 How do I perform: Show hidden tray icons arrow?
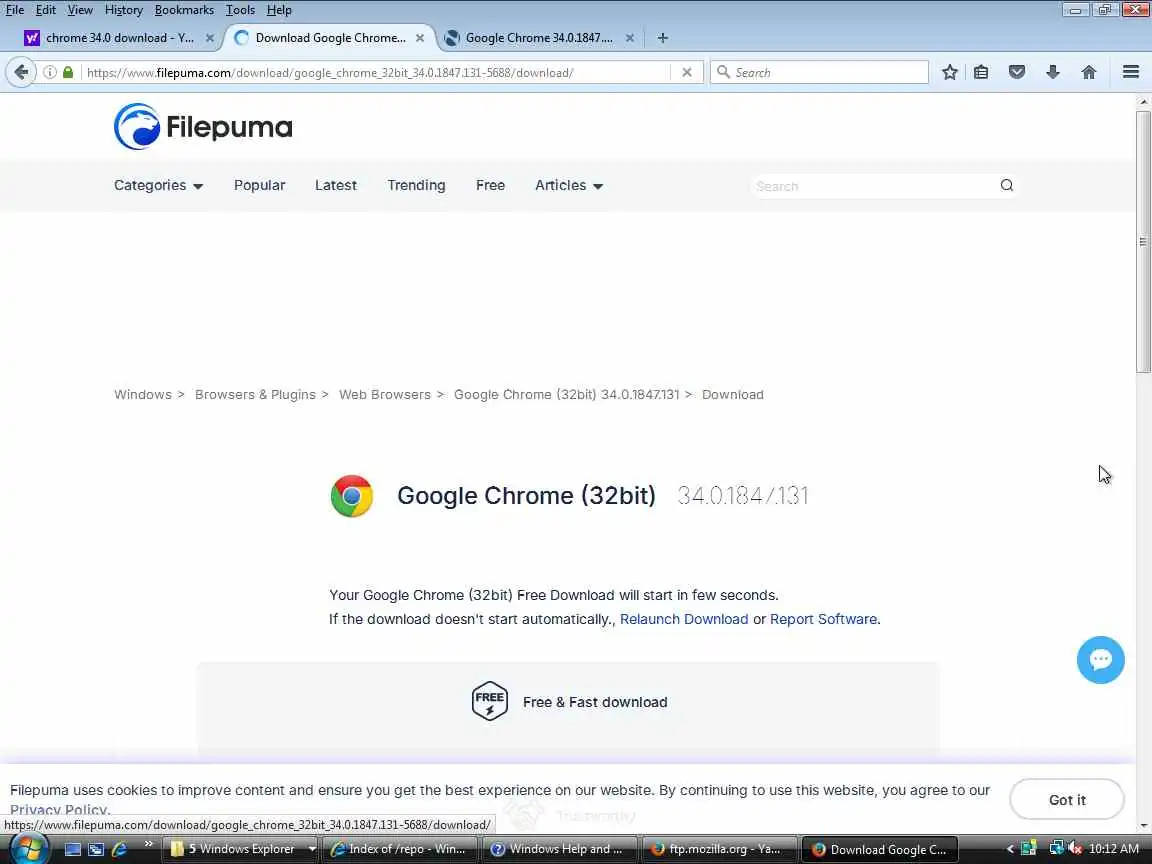point(1009,849)
